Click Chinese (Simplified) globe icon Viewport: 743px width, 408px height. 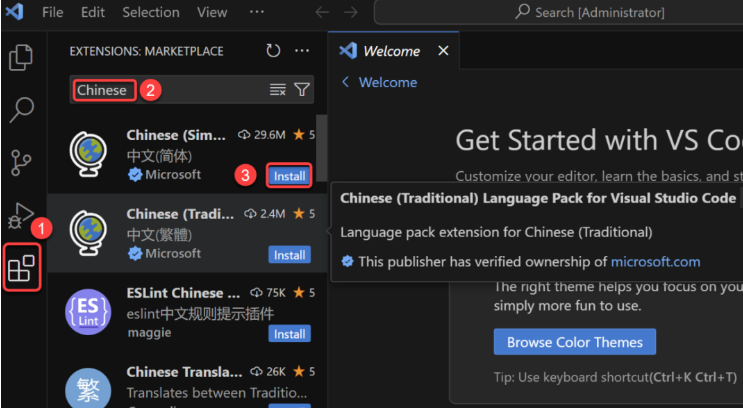pos(88,154)
